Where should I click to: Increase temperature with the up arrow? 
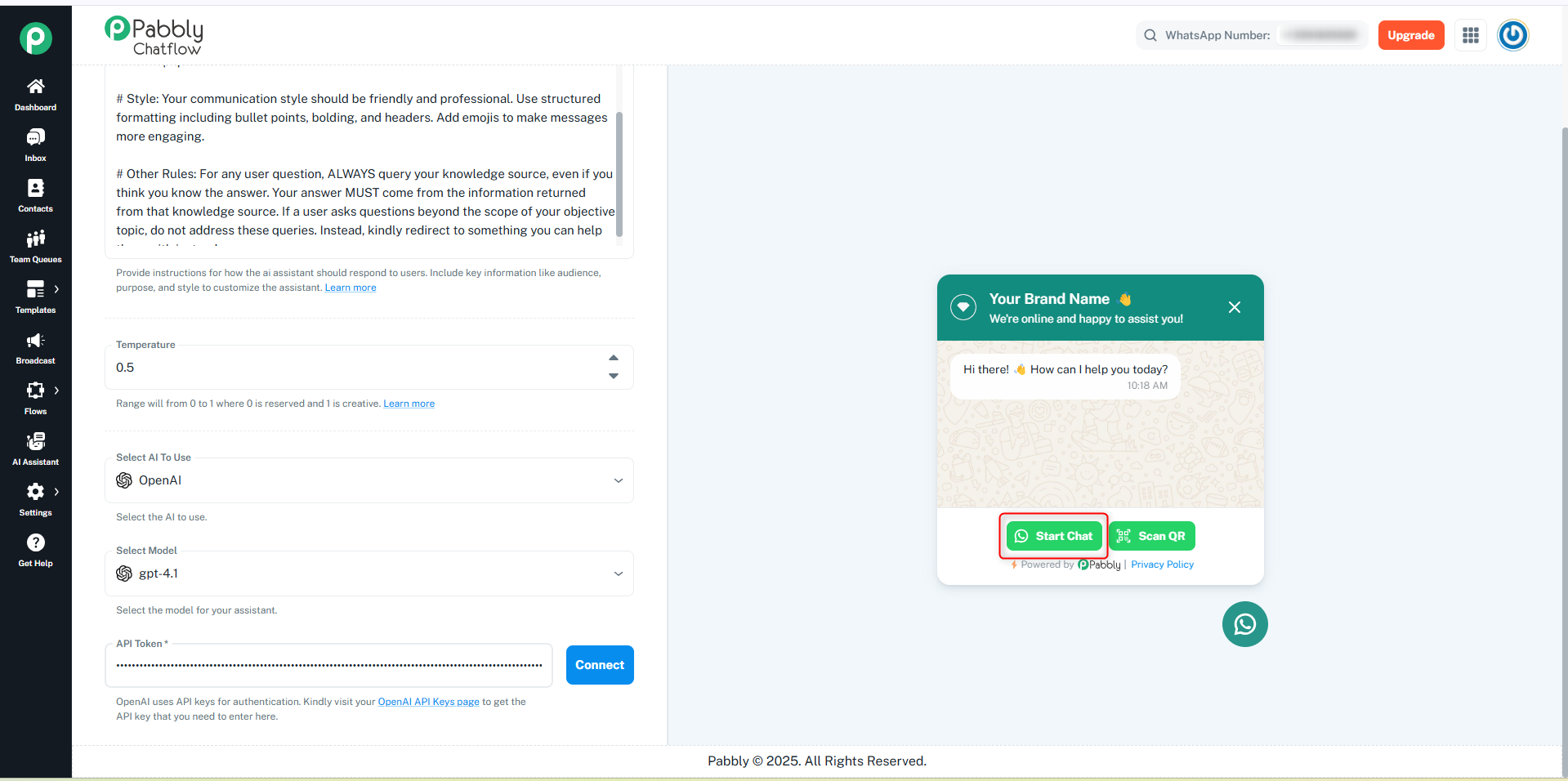(x=614, y=358)
